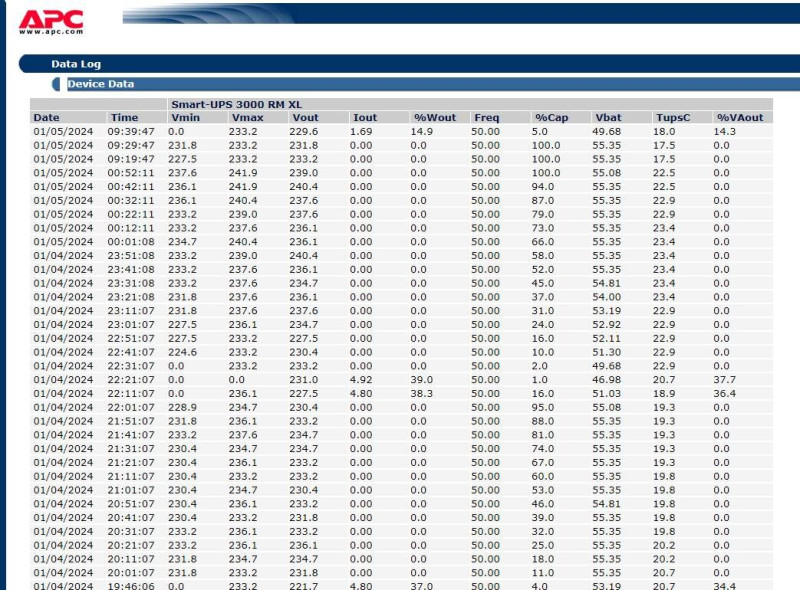Select the time 22:41:07 cell
This screenshot has height=590, width=800.
(131, 352)
